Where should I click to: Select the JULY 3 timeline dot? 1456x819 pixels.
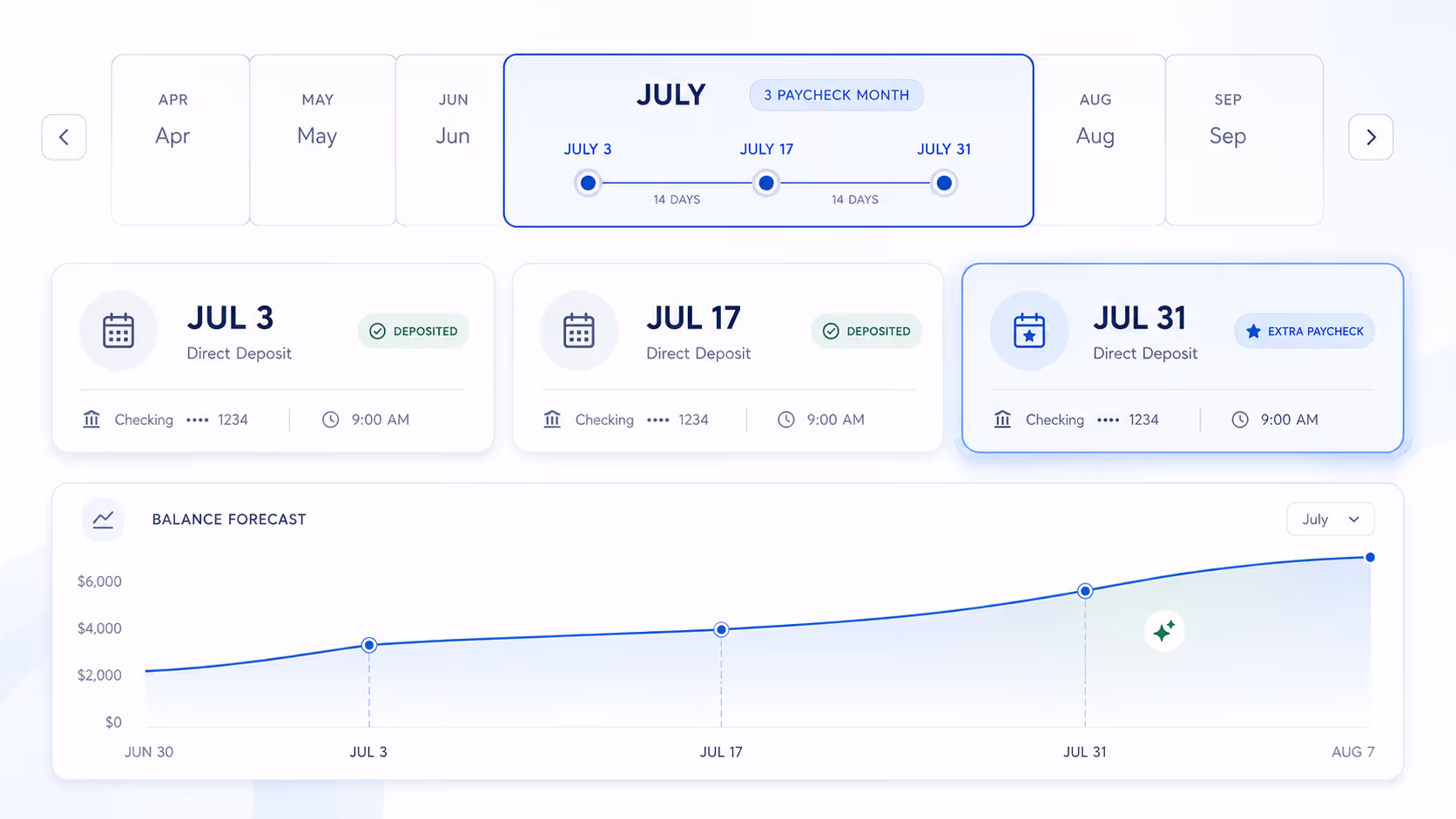tap(588, 183)
